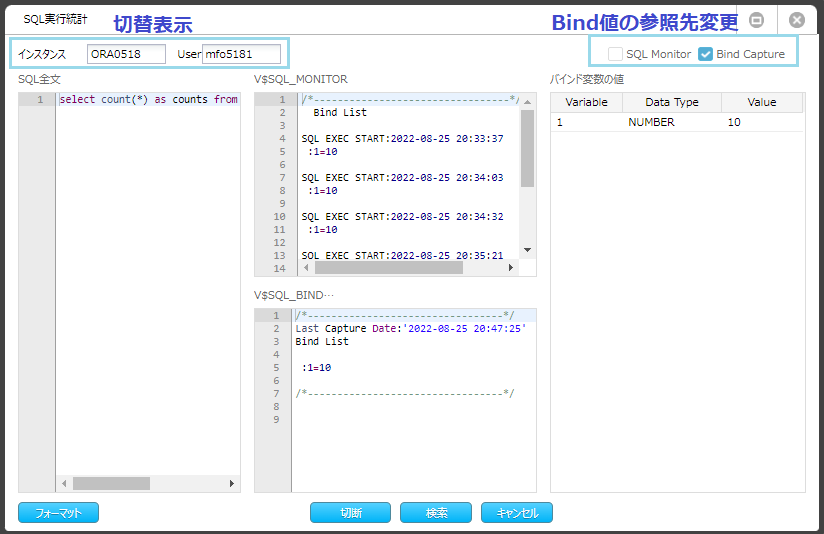
Task: Click SQL全文 scroll right arrow
Action: pyautogui.click(x=232, y=484)
